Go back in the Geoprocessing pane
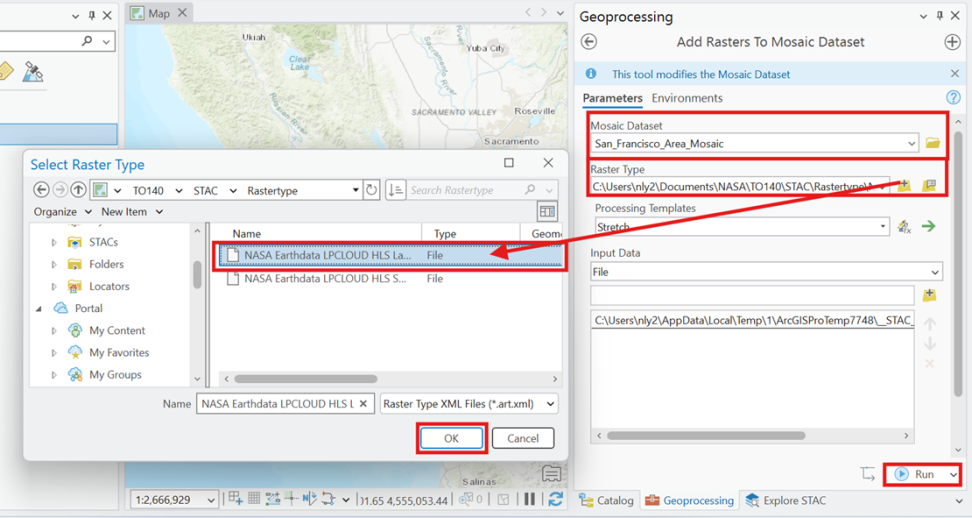The image size is (972, 518). pyautogui.click(x=589, y=42)
